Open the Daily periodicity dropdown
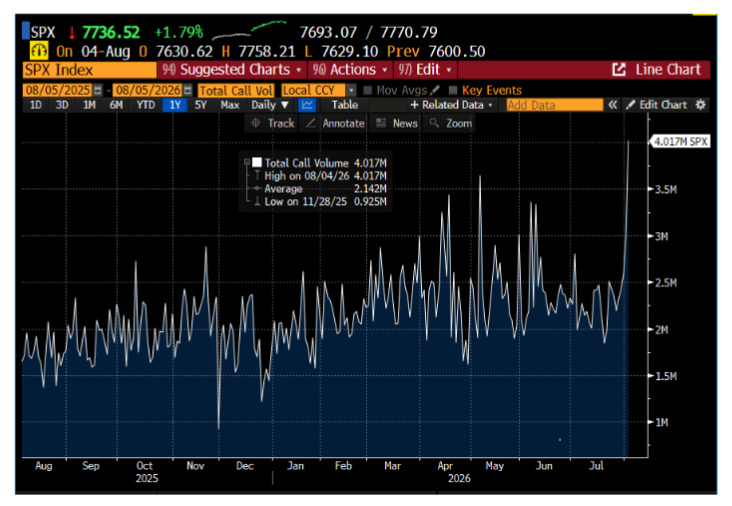This screenshot has height=506, width=732. pos(270,105)
